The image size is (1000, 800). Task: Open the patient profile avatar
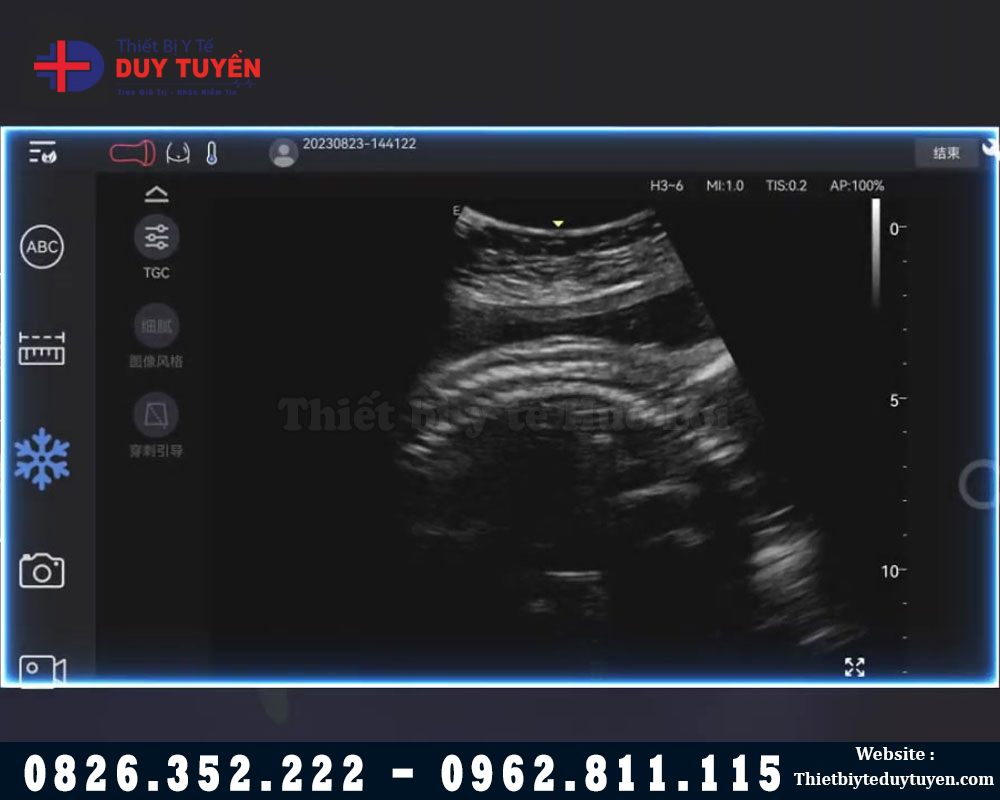(283, 153)
